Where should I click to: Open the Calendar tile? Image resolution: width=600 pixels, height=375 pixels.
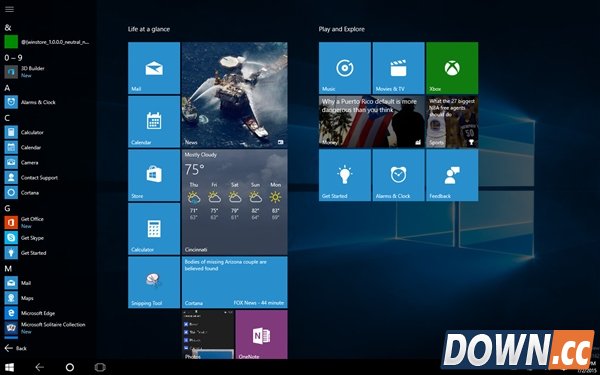(154, 121)
